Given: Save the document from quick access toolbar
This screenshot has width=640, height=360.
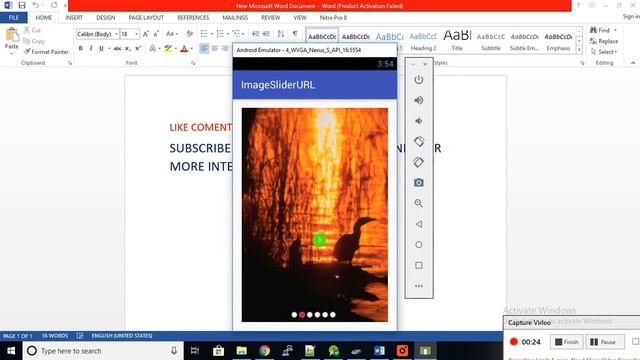Looking at the screenshot, I should (x=22, y=5).
